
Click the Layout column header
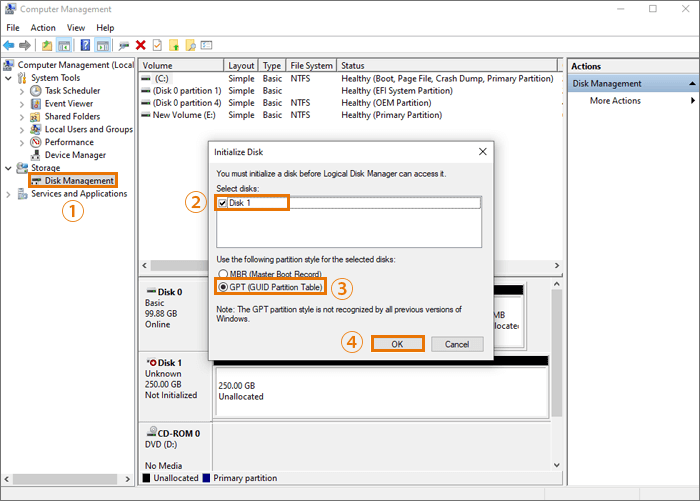[241, 65]
